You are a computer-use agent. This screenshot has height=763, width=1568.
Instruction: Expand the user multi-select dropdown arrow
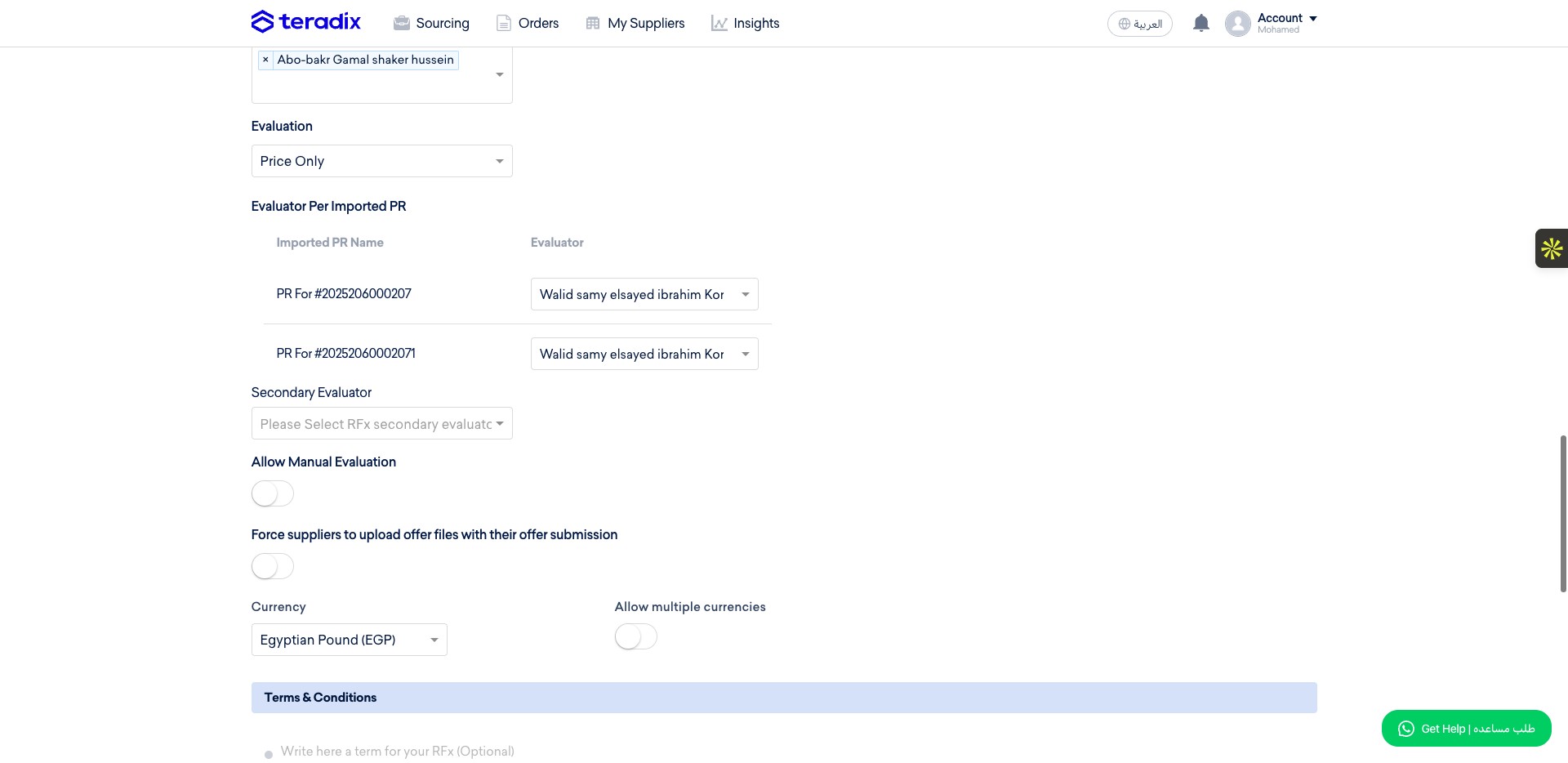[x=499, y=74]
